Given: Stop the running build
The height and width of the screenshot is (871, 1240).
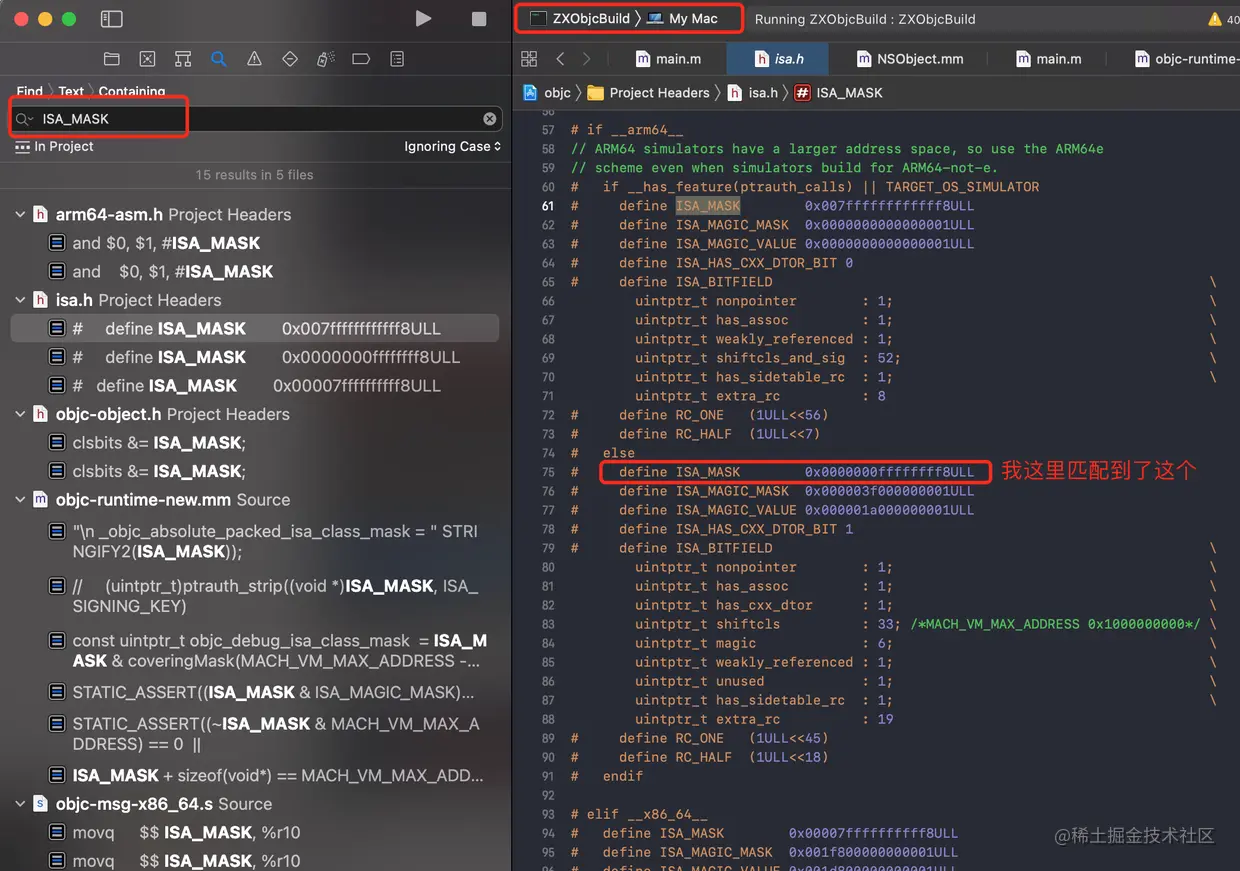Looking at the screenshot, I should 479,19.
